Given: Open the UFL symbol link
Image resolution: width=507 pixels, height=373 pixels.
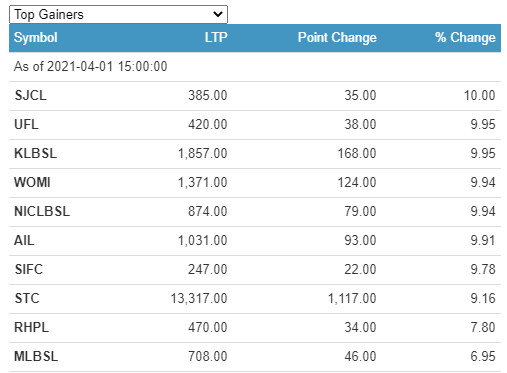Looking at the screenshot, I should (x=26, y=125).
